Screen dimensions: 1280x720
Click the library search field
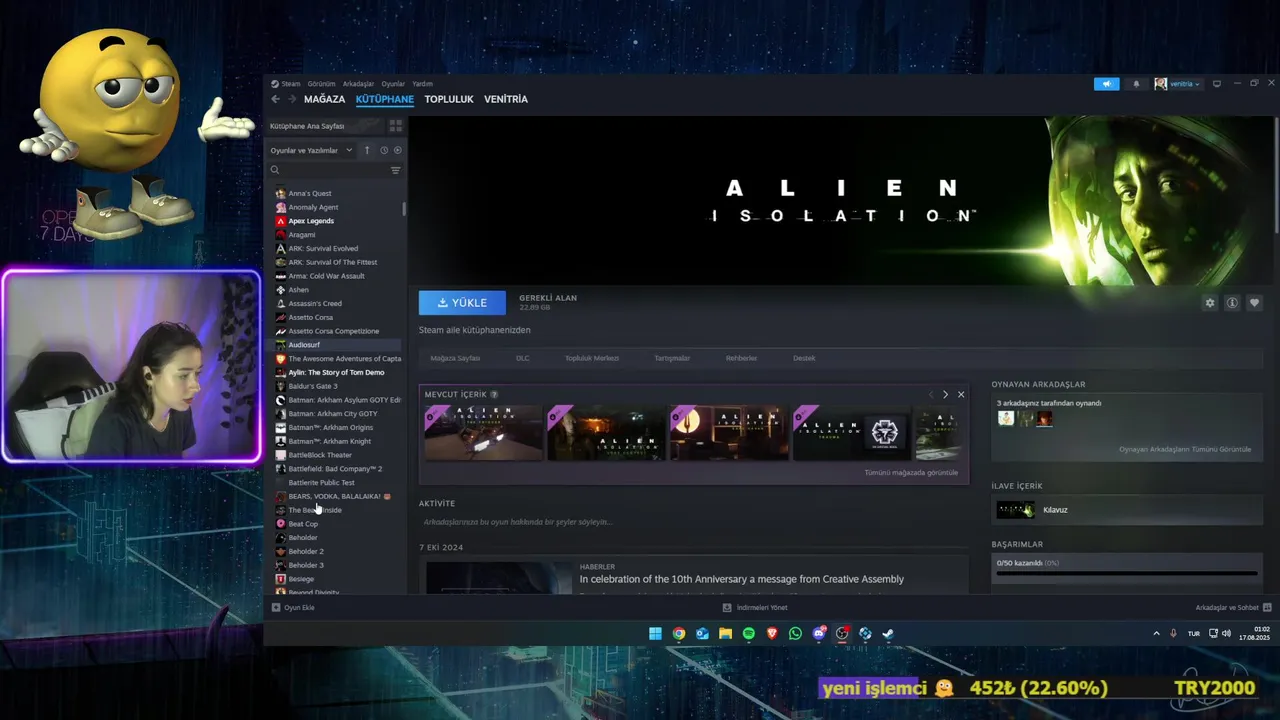pyautogui.click(x=328, y=170)
